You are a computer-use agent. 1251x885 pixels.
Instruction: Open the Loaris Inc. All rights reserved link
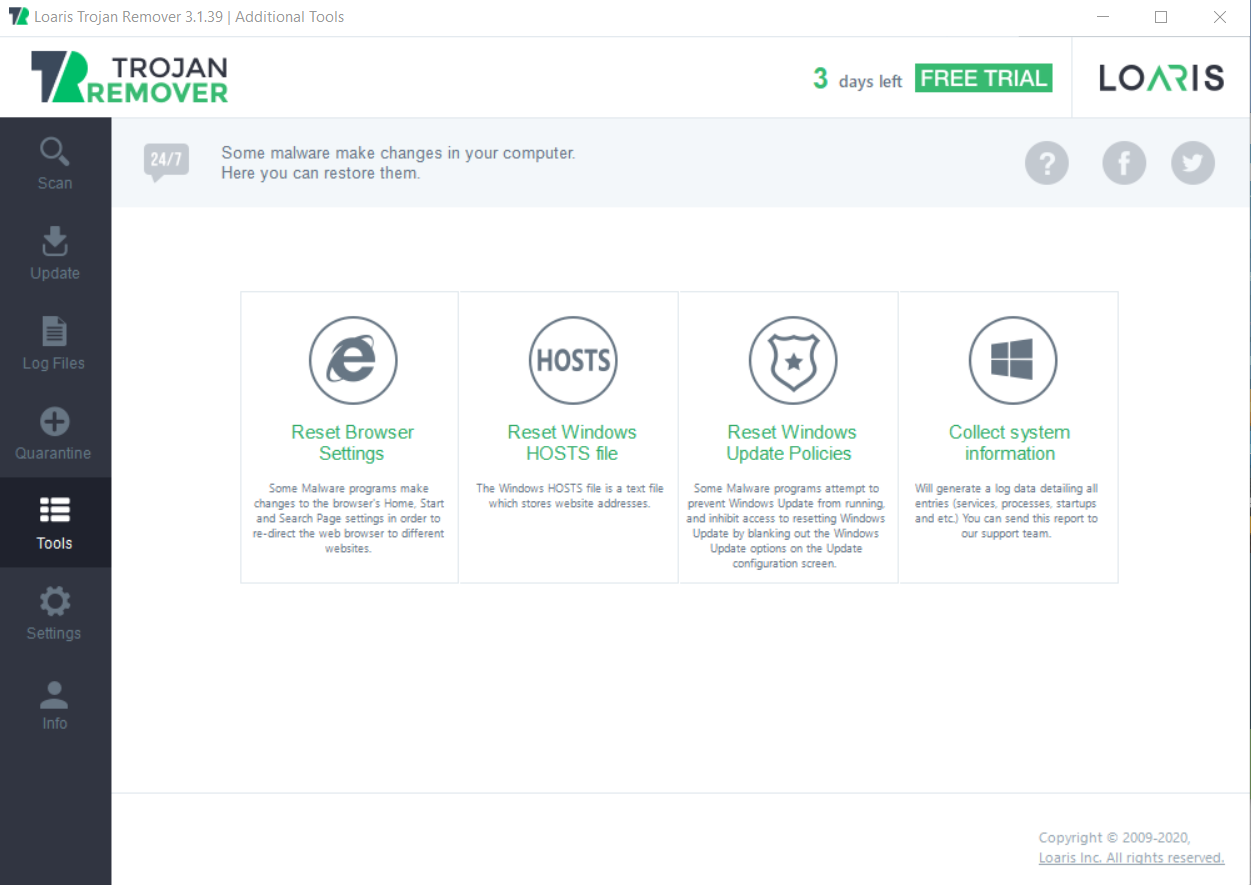[x=1131, y=858]
